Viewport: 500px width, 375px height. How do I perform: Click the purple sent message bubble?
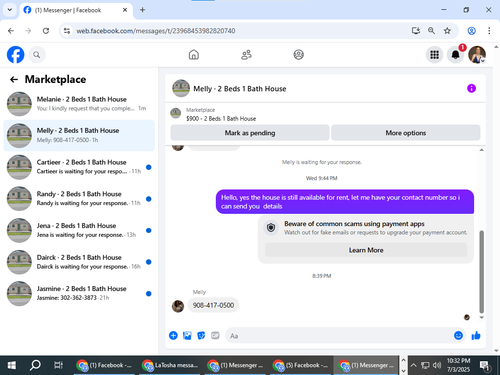[345, 202]
